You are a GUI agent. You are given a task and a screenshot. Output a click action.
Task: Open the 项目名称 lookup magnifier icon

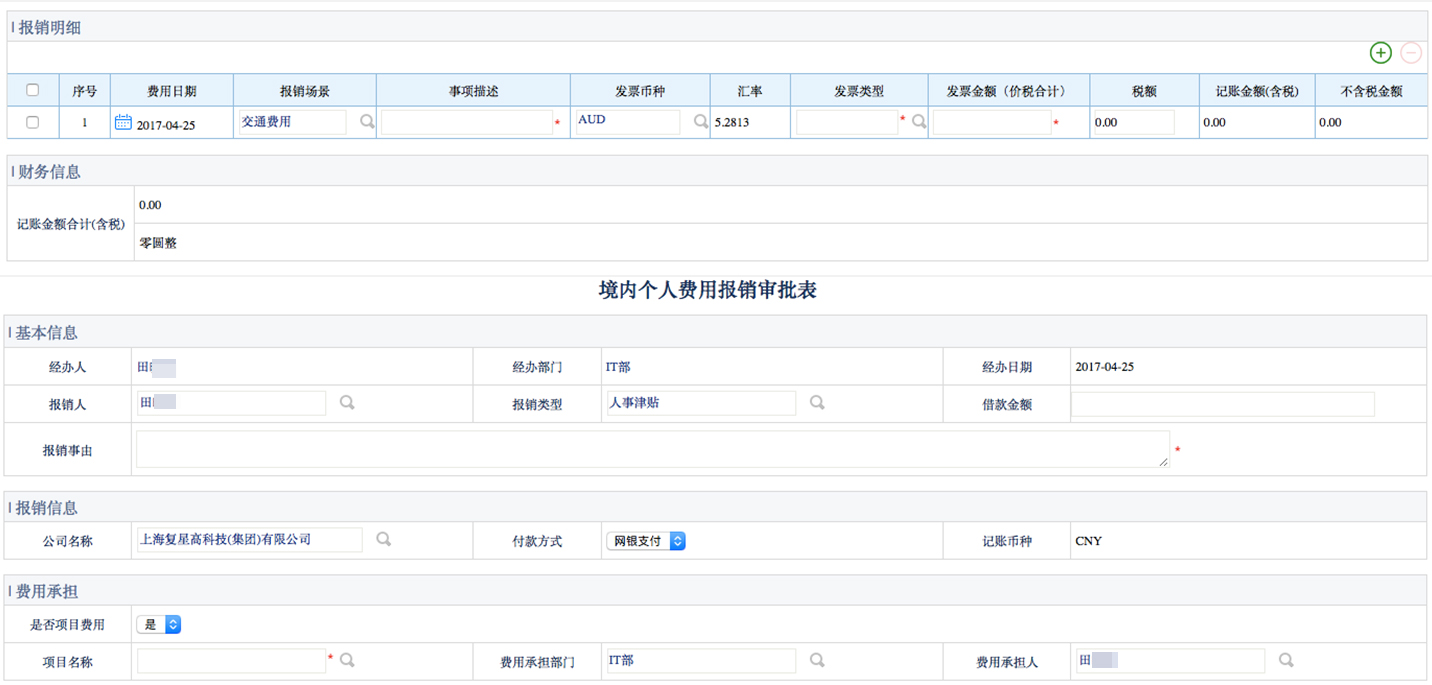(x=347, y=660)
